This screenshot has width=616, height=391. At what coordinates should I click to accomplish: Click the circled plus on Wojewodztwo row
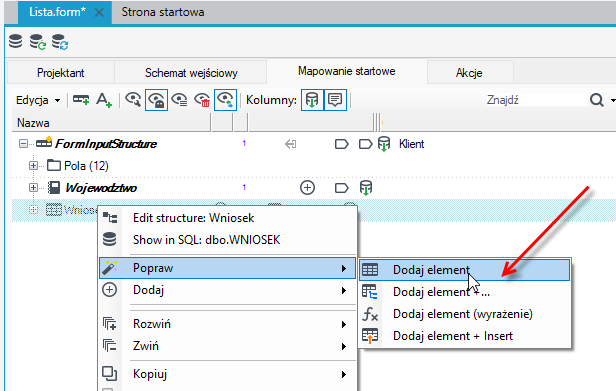tap(307, 187)
